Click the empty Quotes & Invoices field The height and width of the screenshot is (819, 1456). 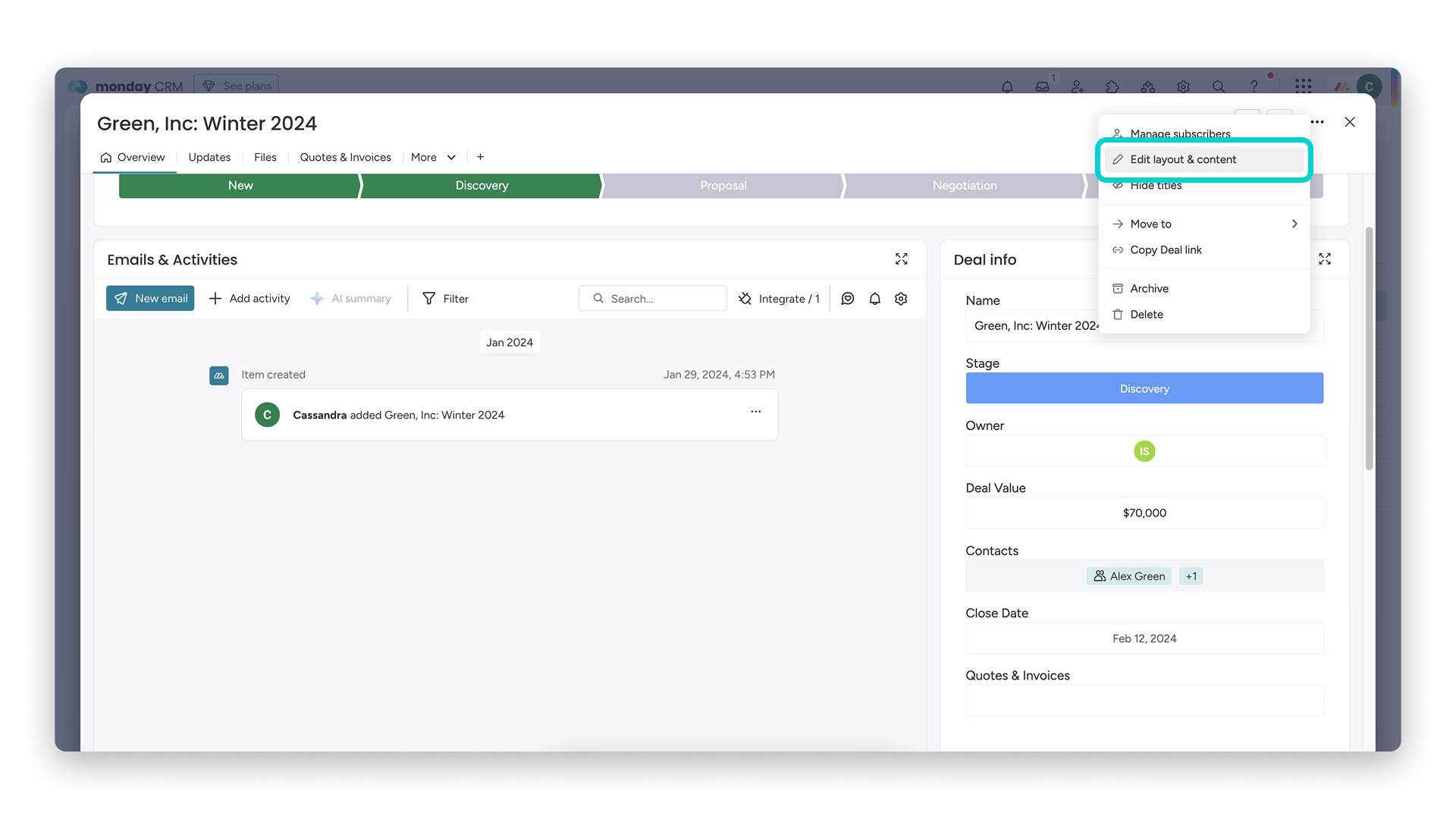pyautogui.click(x=1144, y=701)
